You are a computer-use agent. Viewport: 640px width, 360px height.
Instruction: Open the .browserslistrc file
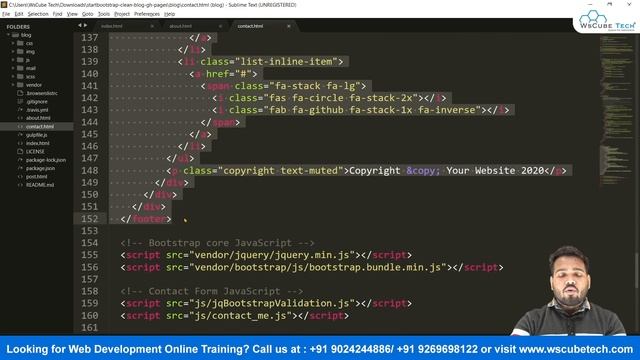coord(42,93)
